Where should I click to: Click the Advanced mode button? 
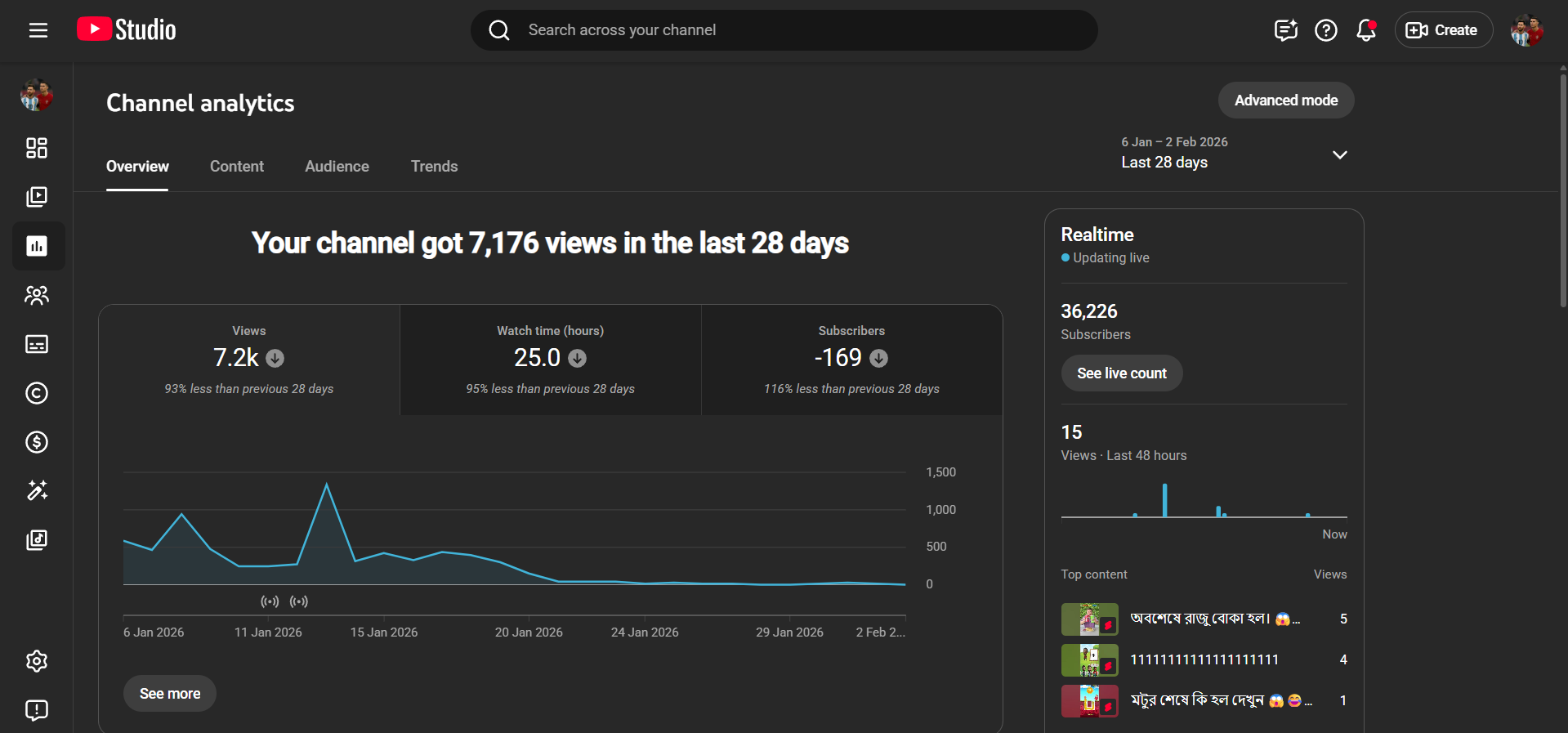(1285, 101)
